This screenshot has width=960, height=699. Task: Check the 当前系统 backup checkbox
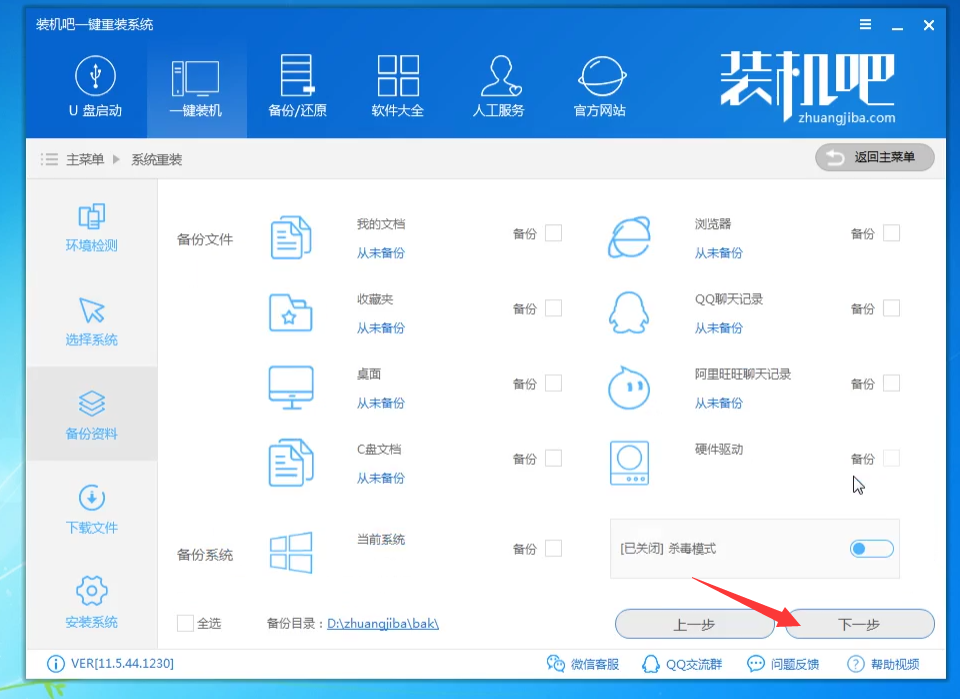(x=553, y=548)
